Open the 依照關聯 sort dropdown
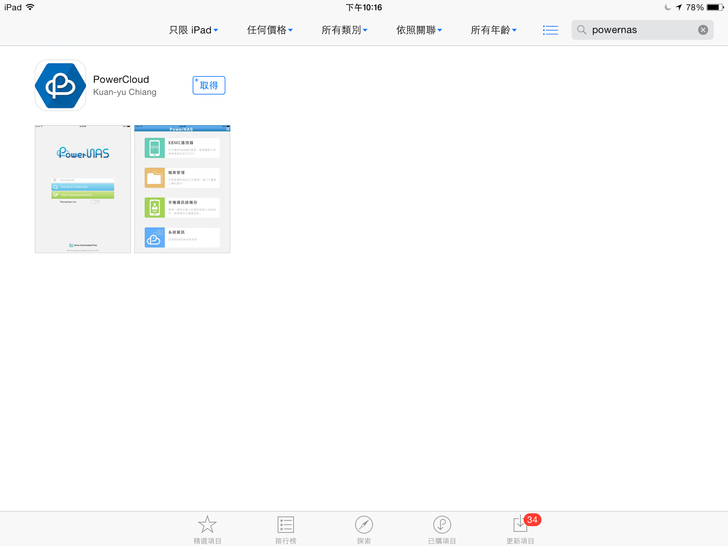This screenshot has width=728, height=546. coord(419,30)
